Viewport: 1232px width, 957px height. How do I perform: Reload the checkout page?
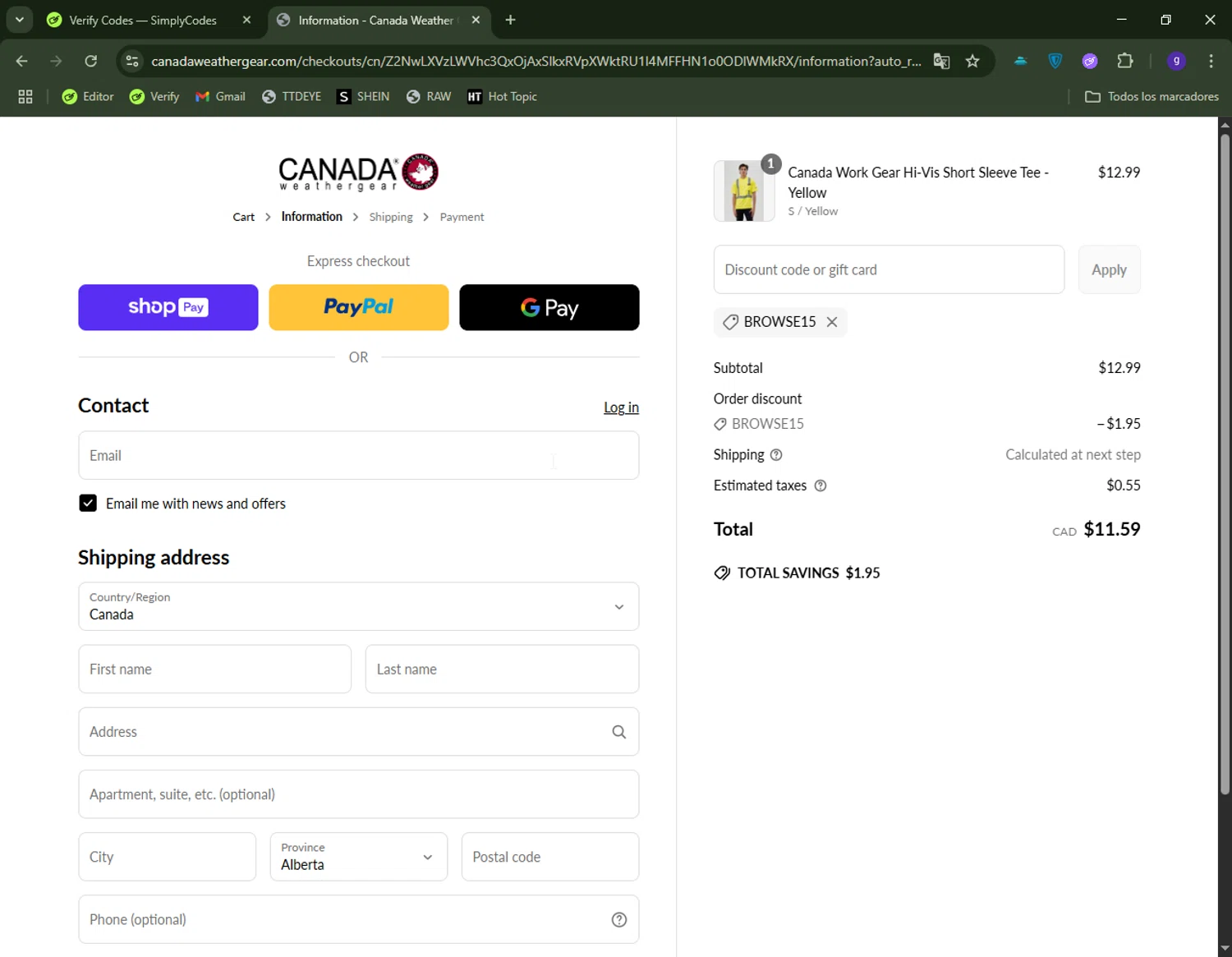coord(91,61)
